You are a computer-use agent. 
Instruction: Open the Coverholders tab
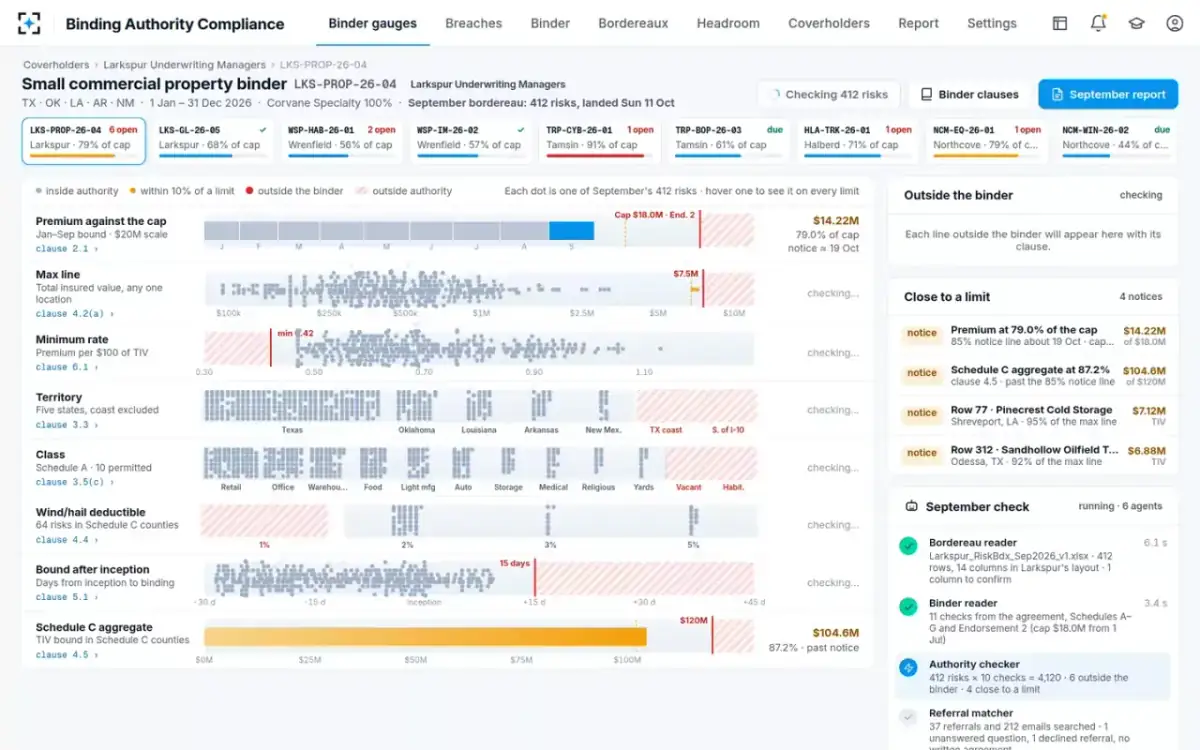(x=829, y=23)
